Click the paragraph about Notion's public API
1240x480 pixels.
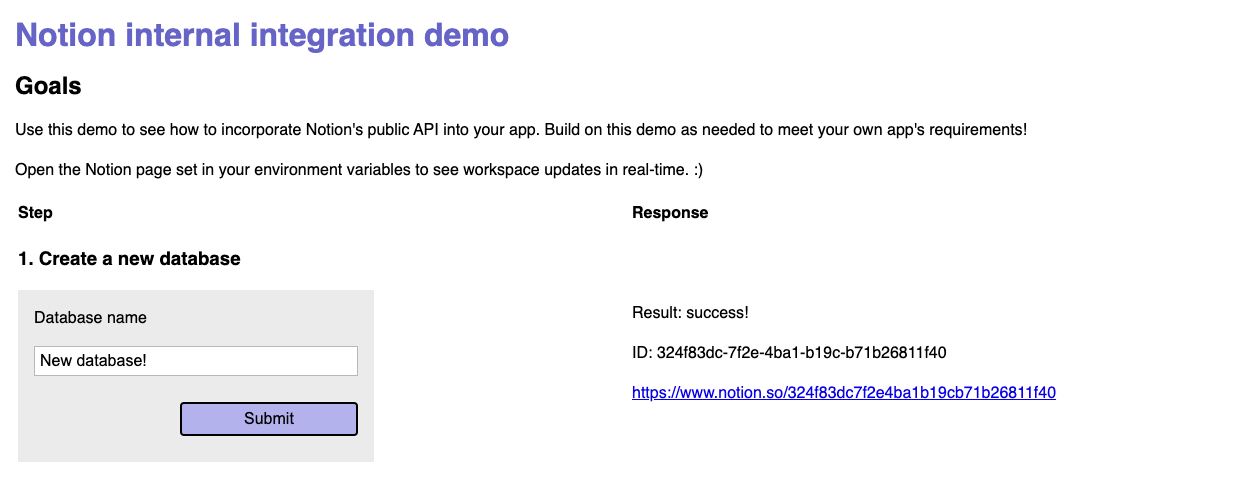tap(521, 130)
